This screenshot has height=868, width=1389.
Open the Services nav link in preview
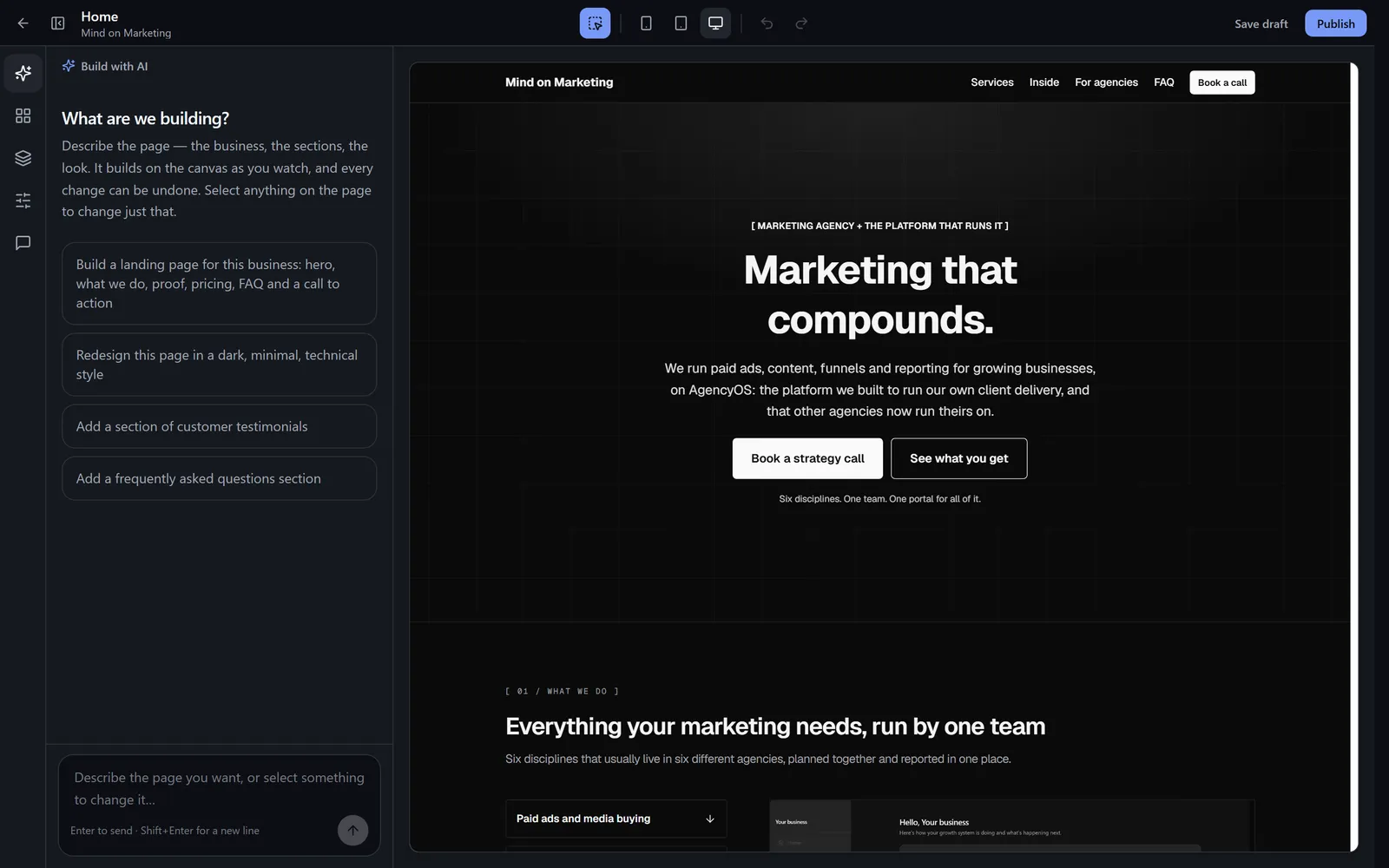(991, 82)
